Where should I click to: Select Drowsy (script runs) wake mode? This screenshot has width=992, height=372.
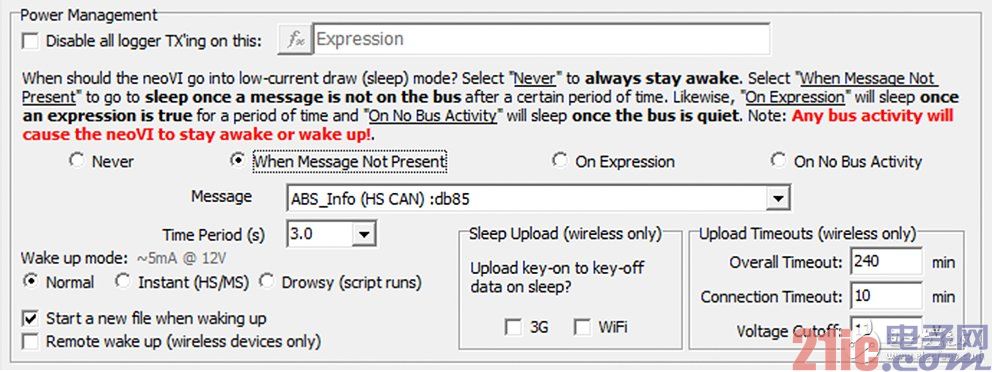[266, 282]
